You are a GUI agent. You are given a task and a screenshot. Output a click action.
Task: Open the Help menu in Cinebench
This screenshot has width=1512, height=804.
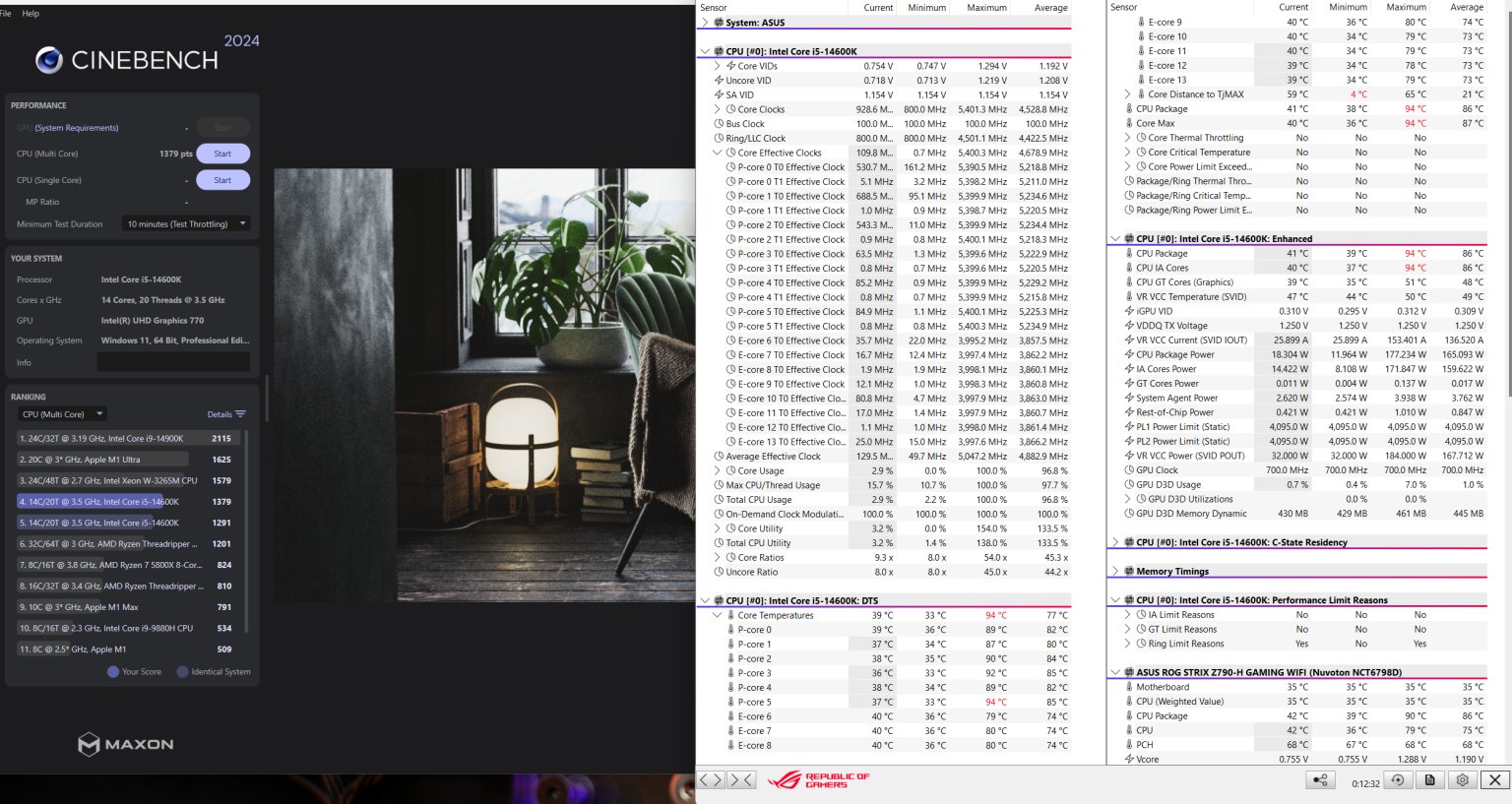pyautogui.click(x=31, y=14)
